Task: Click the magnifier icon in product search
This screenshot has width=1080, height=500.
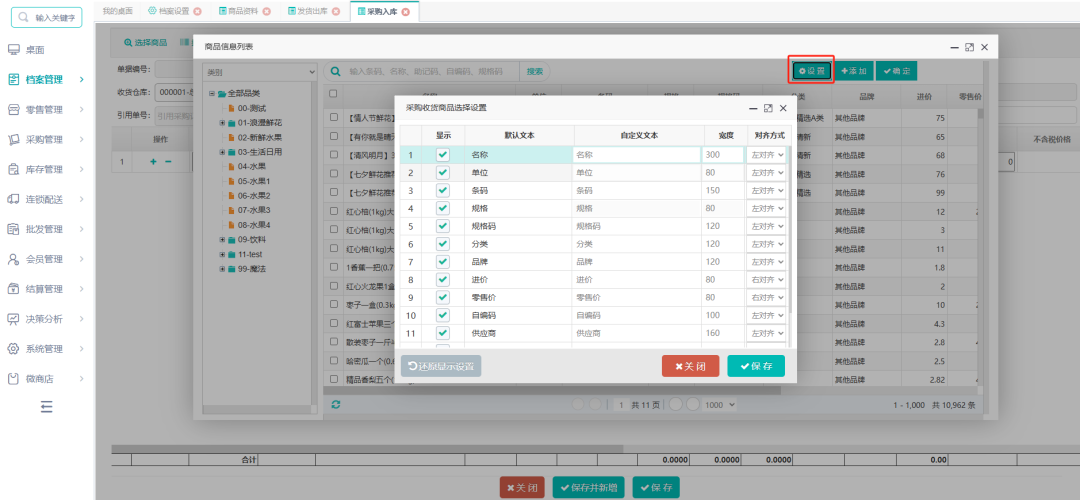Action: click(x=335, y=71)
